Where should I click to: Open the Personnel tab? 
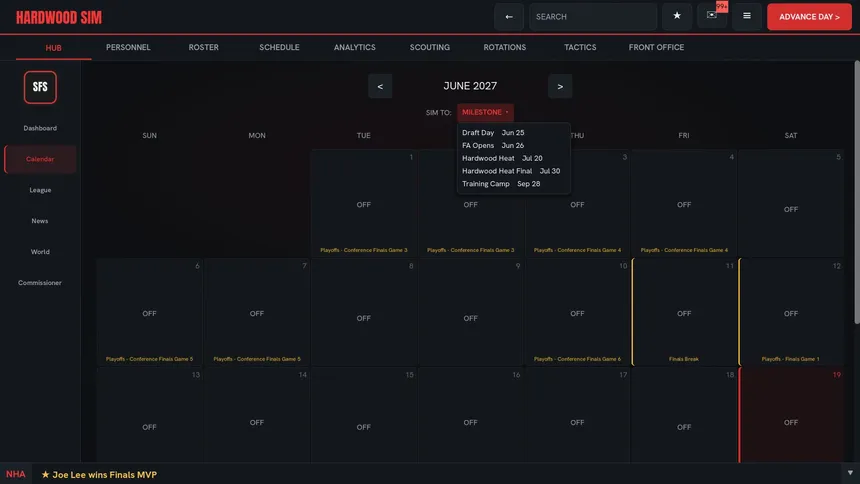(x=128, y=47)
